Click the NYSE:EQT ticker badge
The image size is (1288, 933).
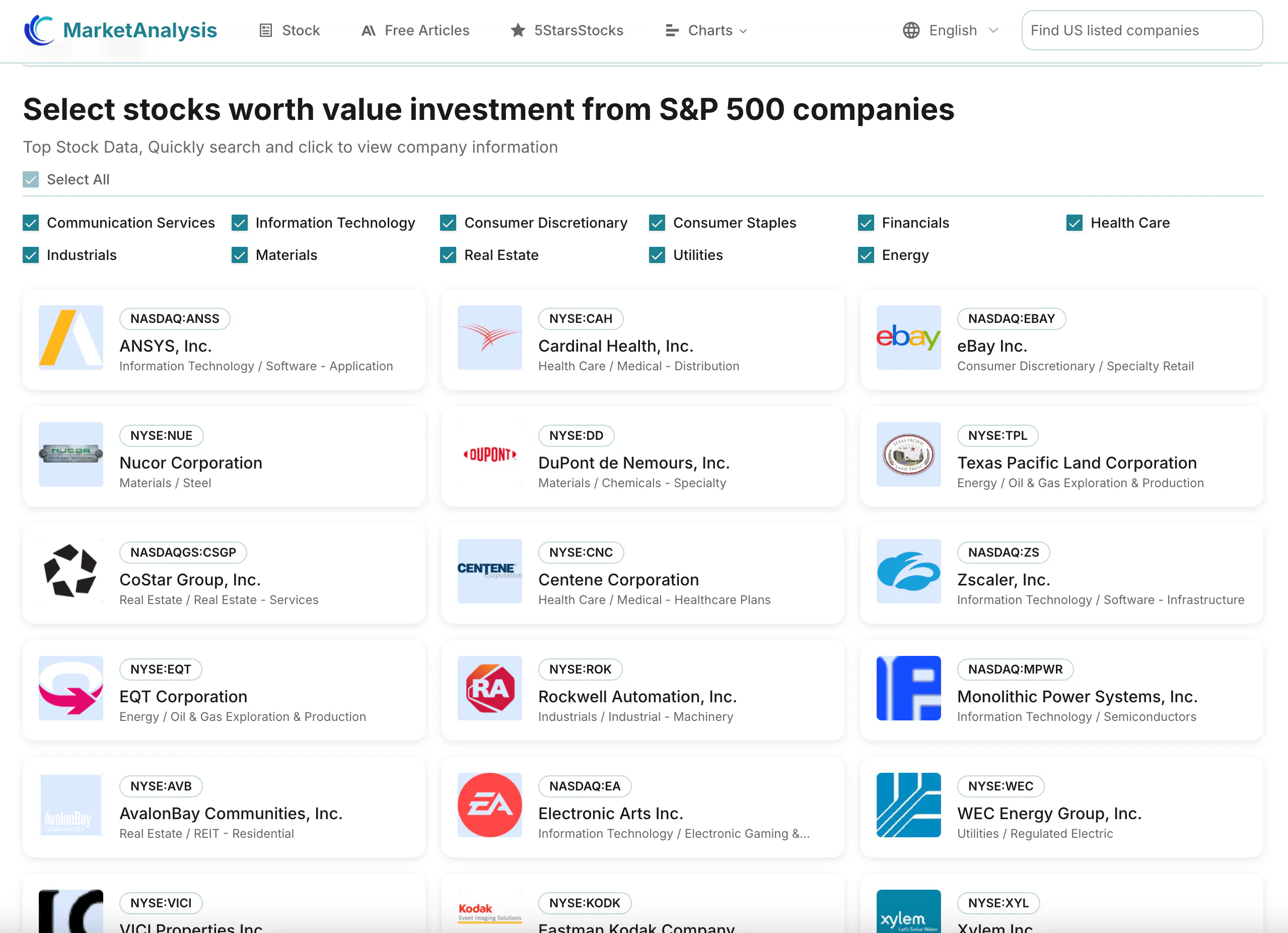click(161, 670)
